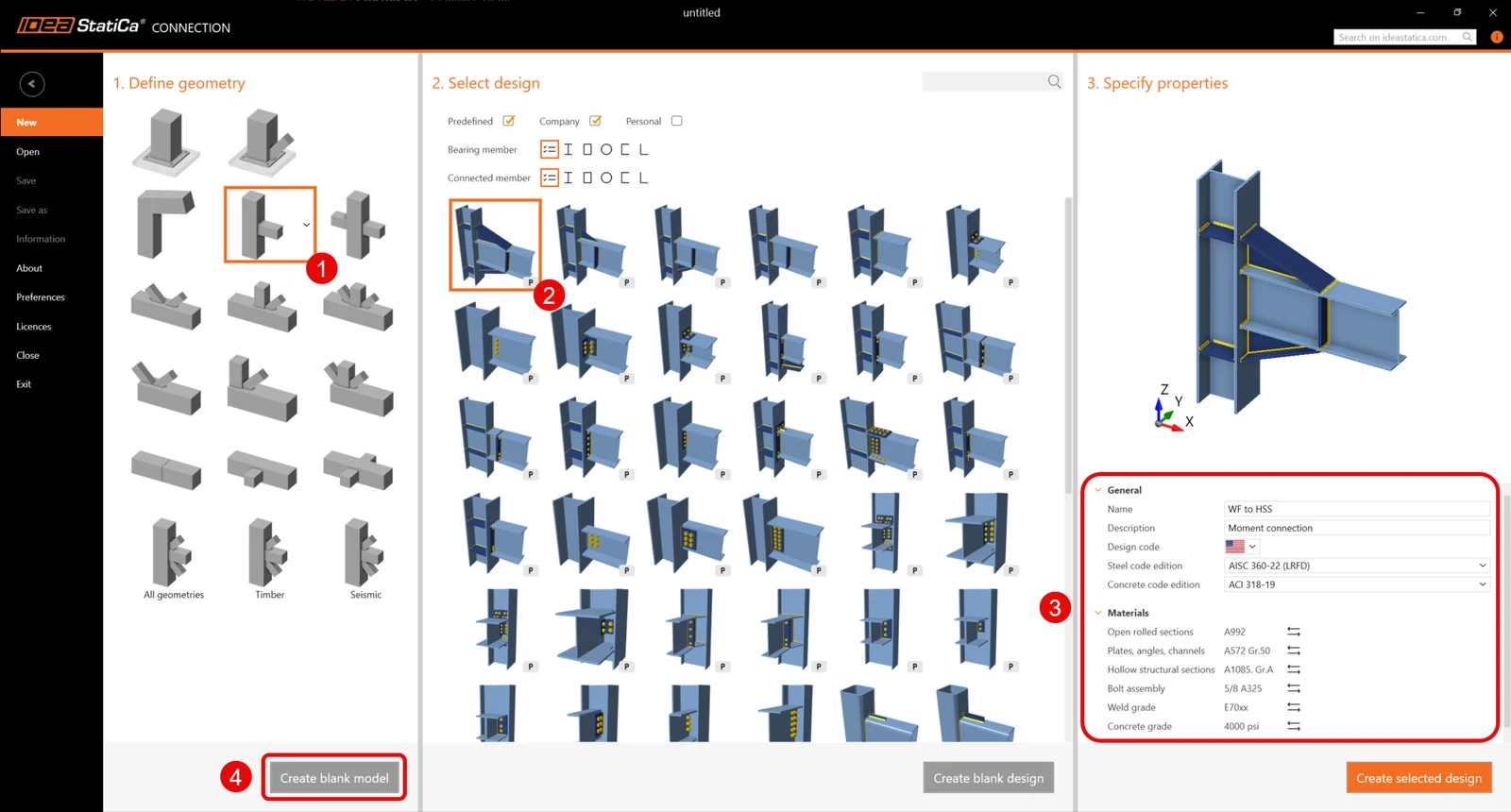1511x812 pixels.
Task: Click the Name input field WF to HSS
Action: (1357, 509)
